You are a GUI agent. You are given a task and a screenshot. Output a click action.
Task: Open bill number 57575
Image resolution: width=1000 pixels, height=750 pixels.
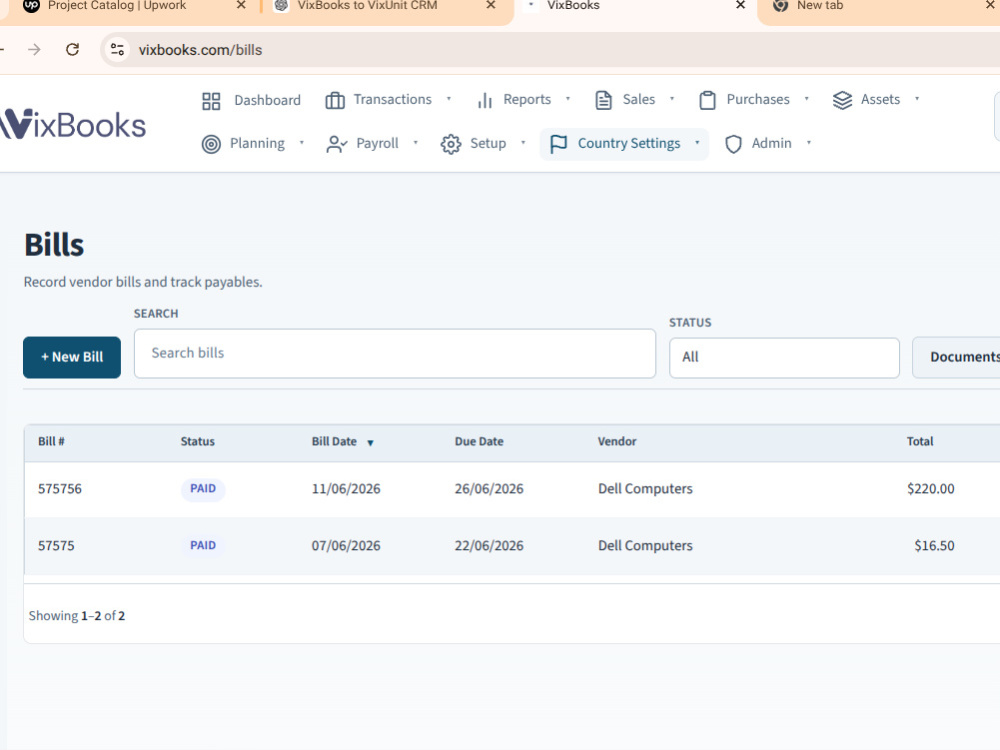56,546
